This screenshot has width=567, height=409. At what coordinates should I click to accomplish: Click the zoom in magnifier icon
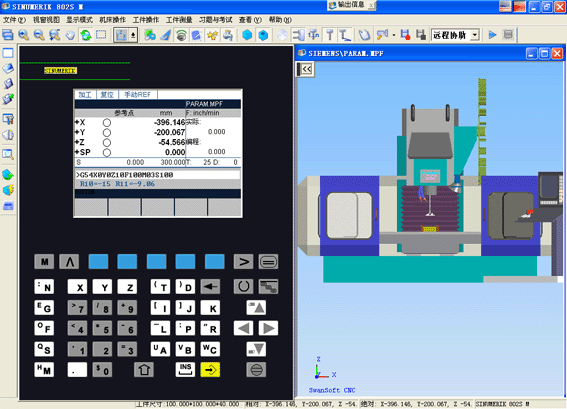coord(24,35)
